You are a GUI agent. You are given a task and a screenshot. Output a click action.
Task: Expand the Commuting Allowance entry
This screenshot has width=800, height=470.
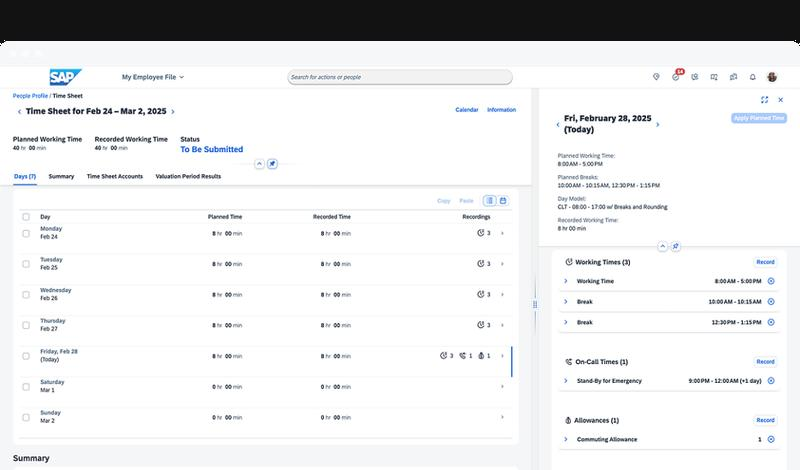(x=566, y=439)
